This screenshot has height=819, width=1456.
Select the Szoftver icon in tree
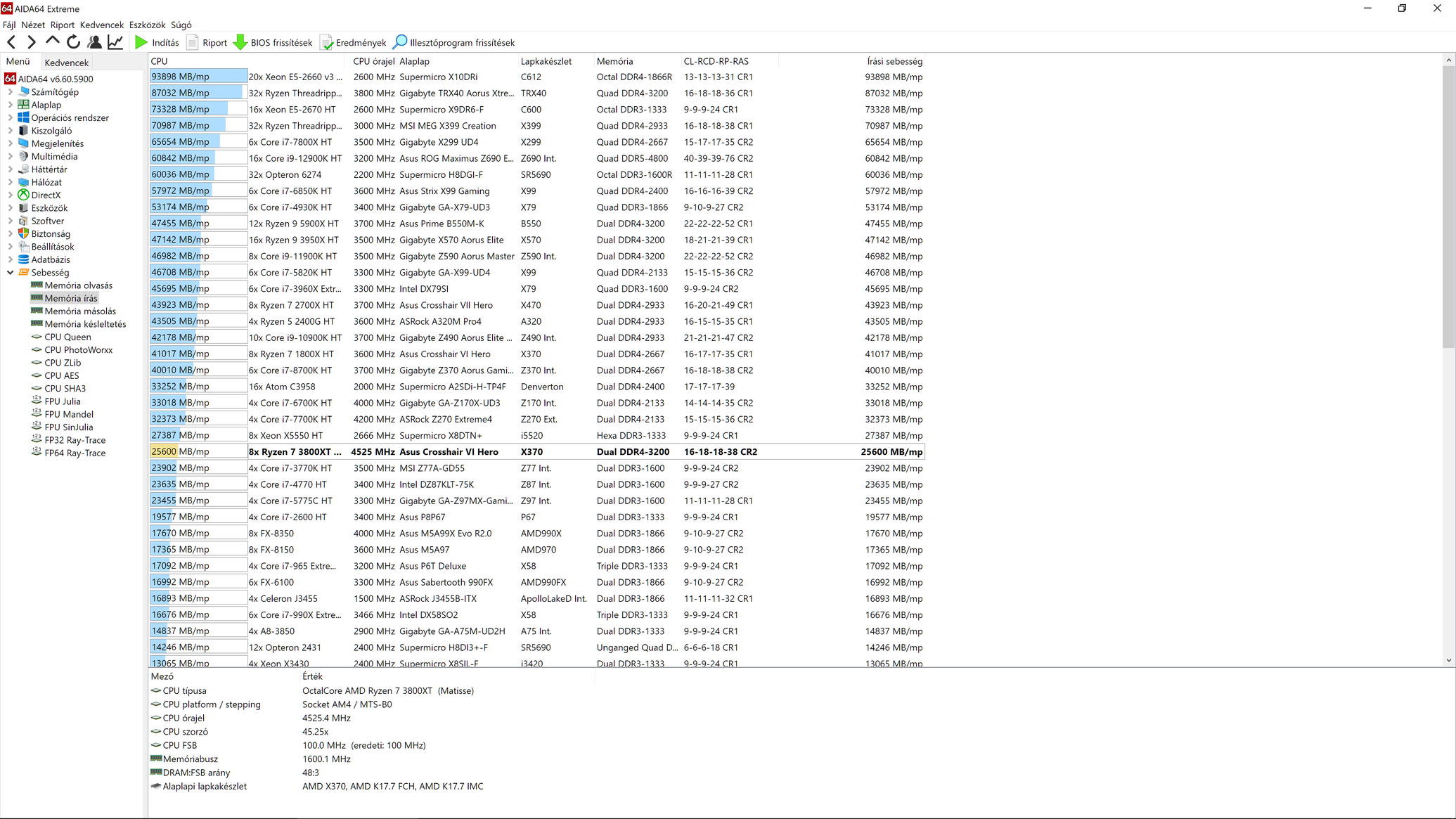click(x=24, y=221)
